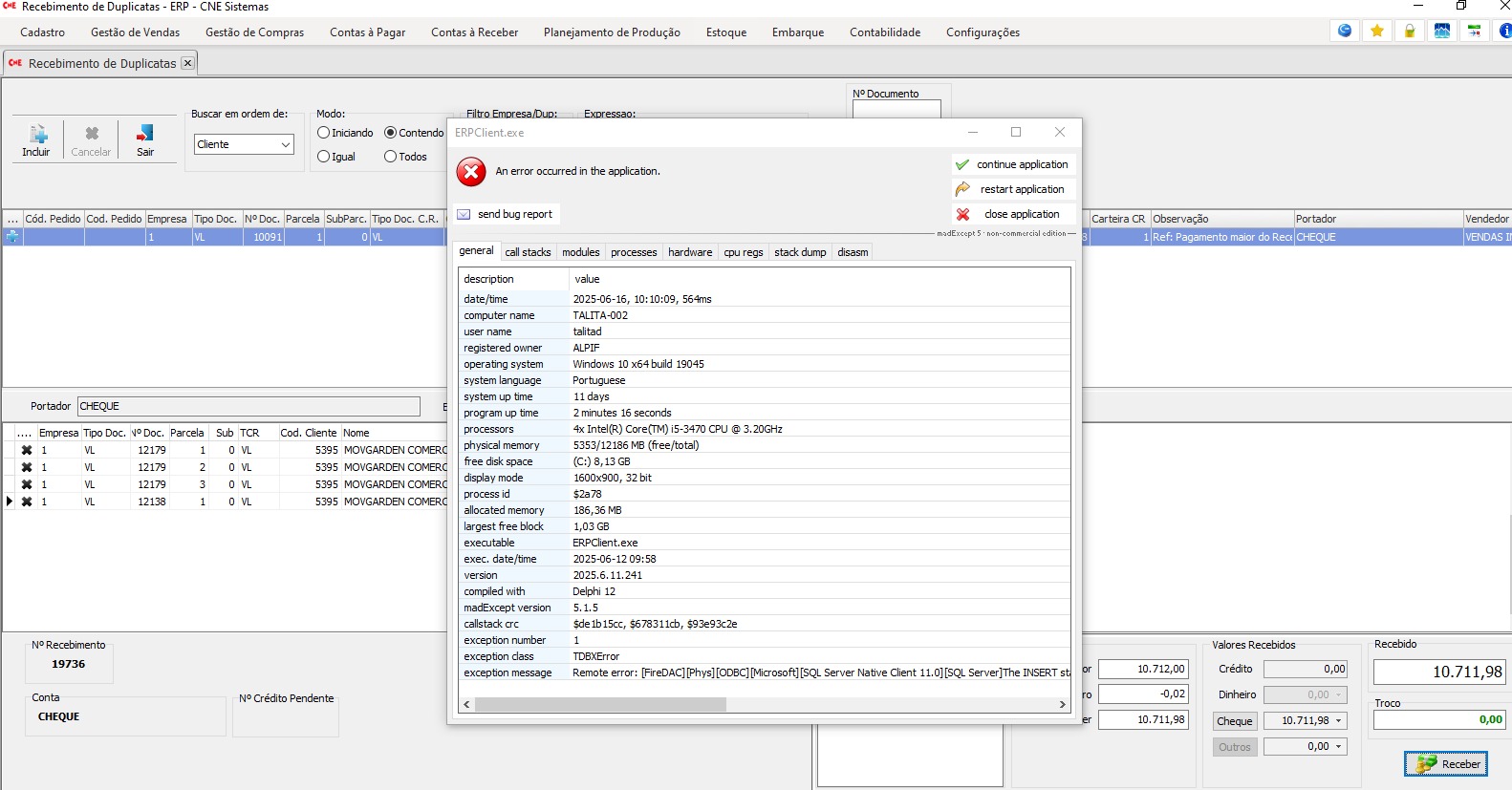Open the blue chart icon in toolbar
This screenshot has width=1512, height=790.
click(x=1442, y=32)
